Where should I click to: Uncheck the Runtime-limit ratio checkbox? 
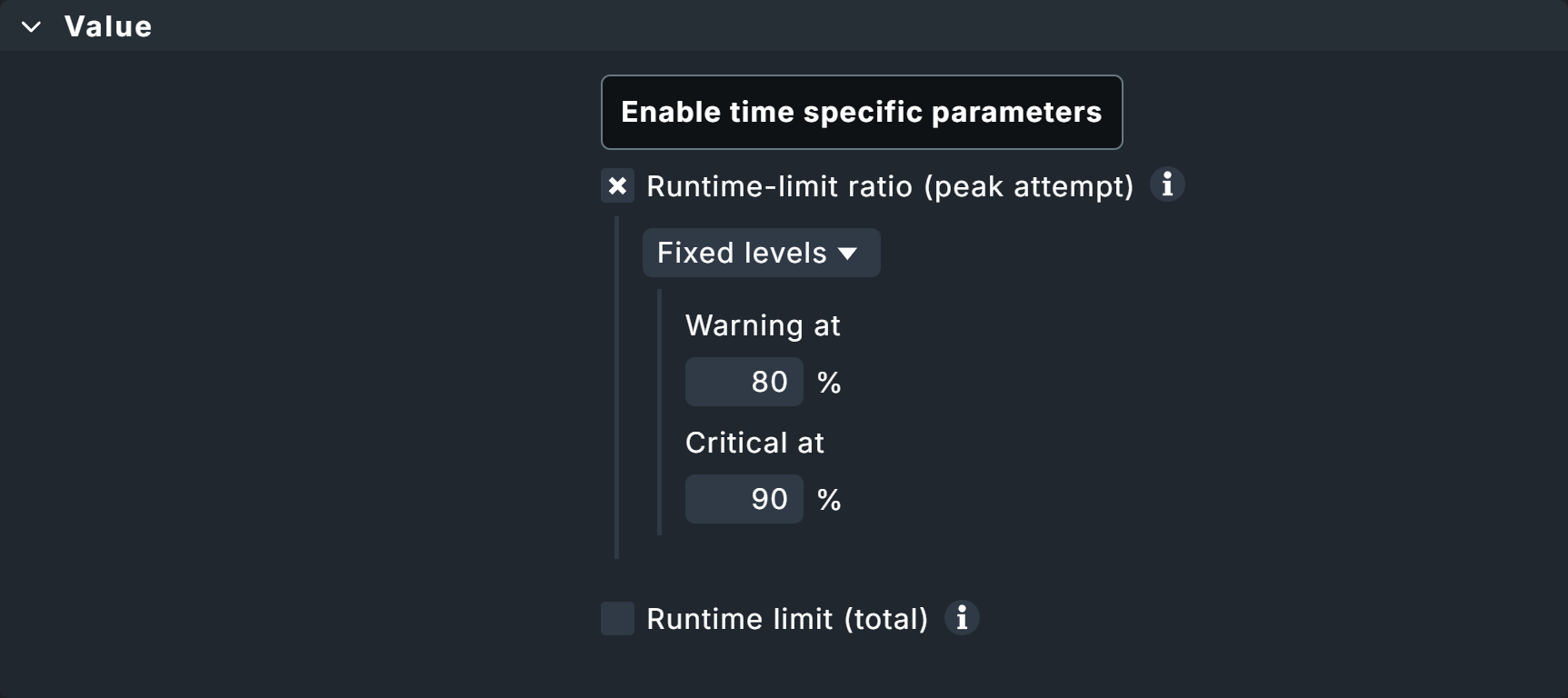point(617,186)
